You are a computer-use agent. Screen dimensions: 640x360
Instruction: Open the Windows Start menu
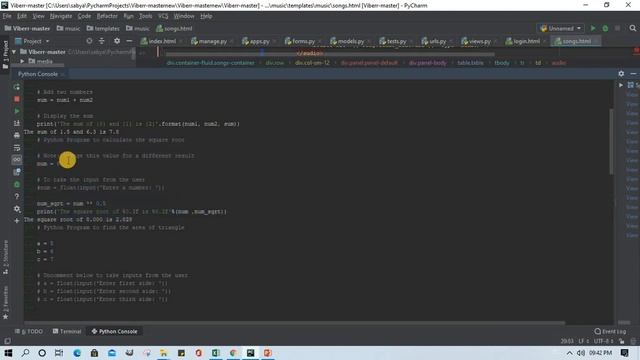pyautogui.click(x=8, y=353)
